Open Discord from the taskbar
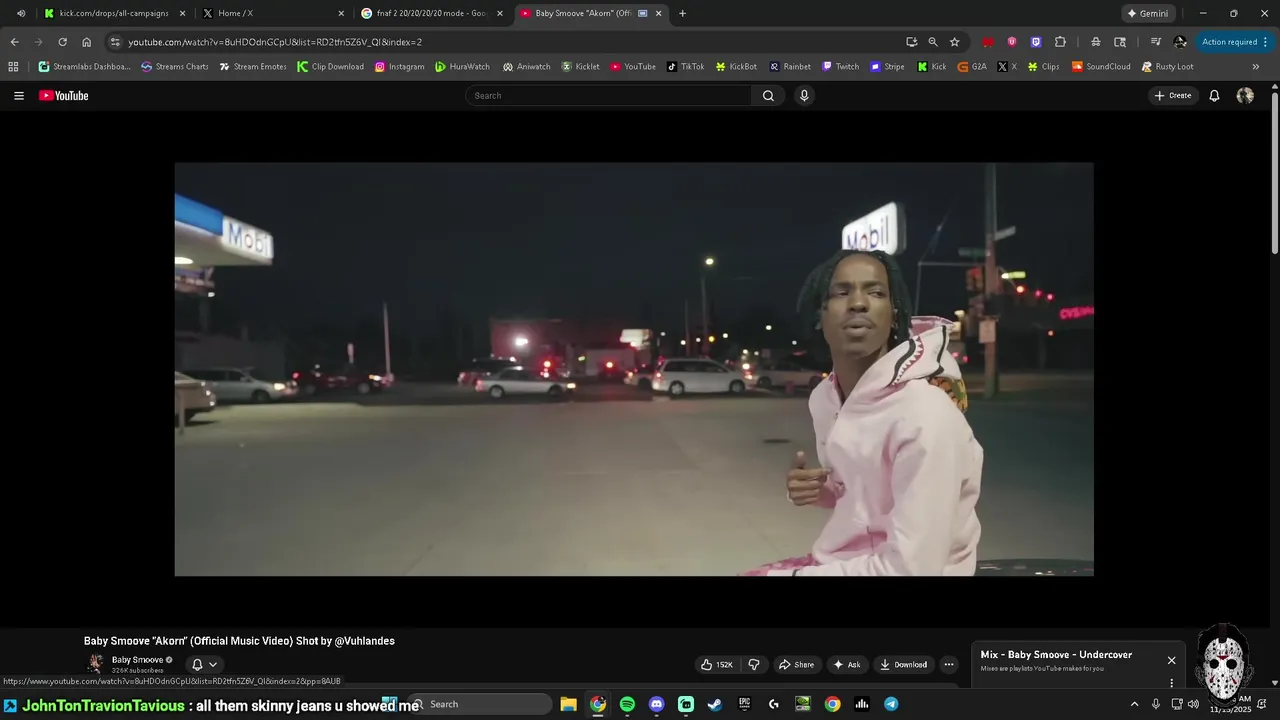The height and width of the screenshot is (720, 1280). click(x=656, y=704)
